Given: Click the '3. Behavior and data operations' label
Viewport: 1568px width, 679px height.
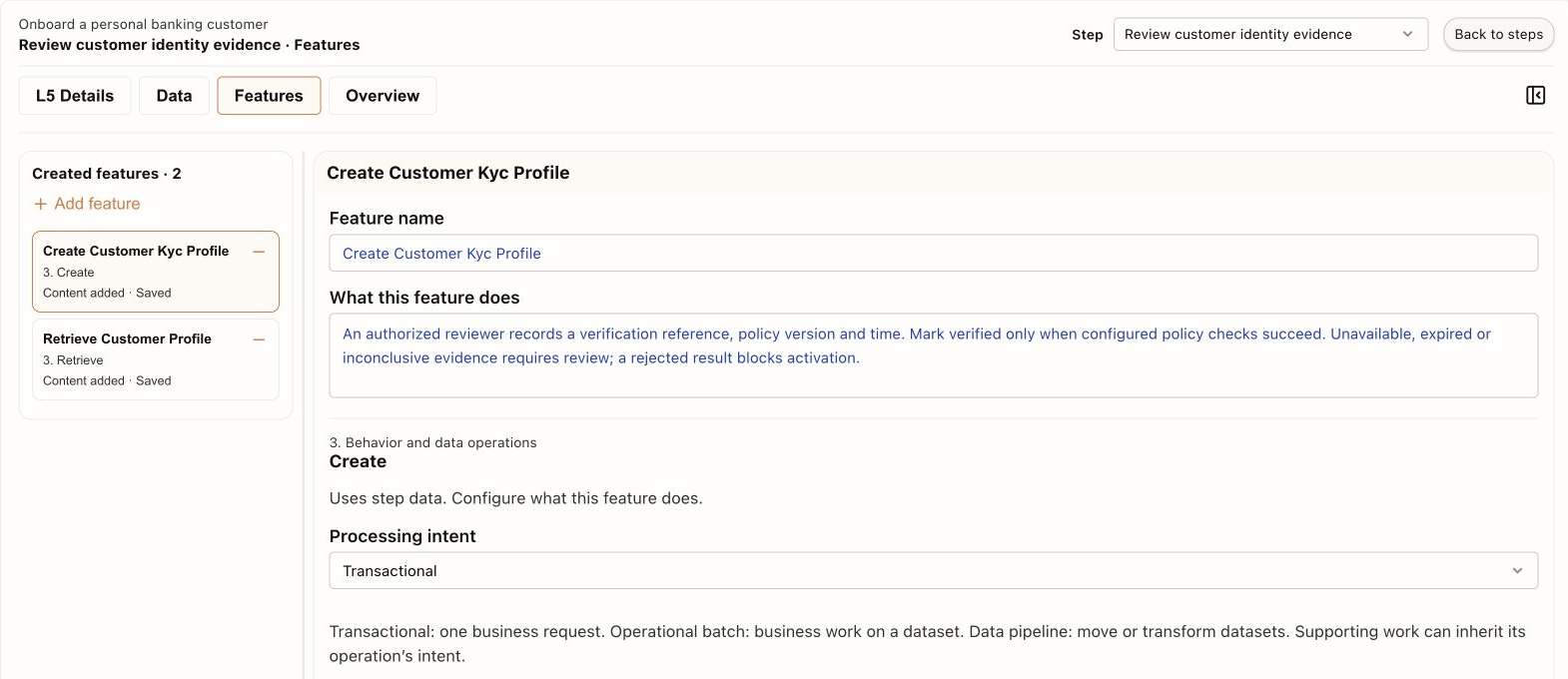Looking at the screenshot, I should pos(432,442).
